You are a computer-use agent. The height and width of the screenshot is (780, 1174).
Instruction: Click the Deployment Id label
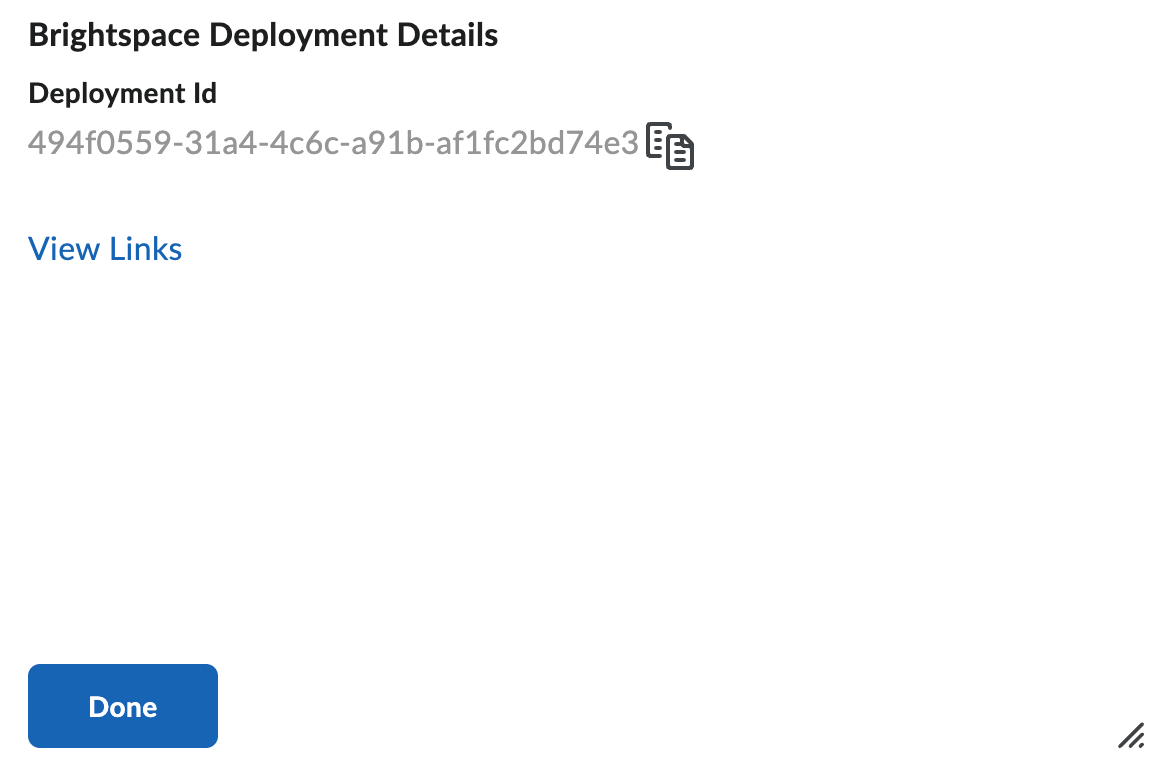coord(123,94)
